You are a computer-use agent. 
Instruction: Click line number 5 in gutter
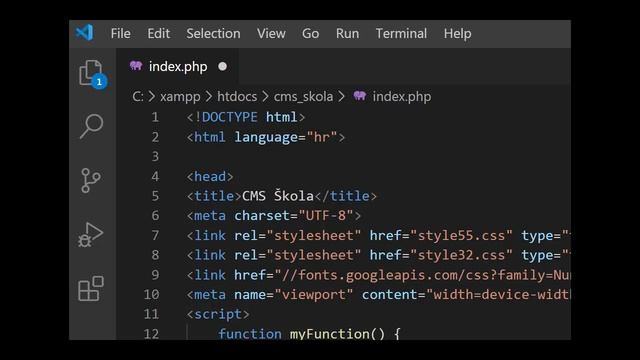click(x=155, y=196)
